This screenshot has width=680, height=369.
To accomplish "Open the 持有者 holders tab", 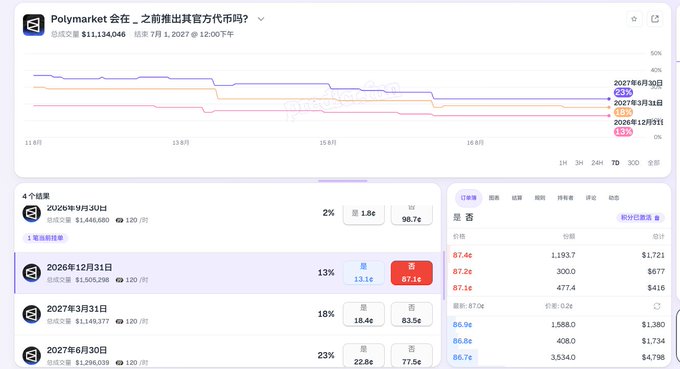I will [x=566, y=198].
